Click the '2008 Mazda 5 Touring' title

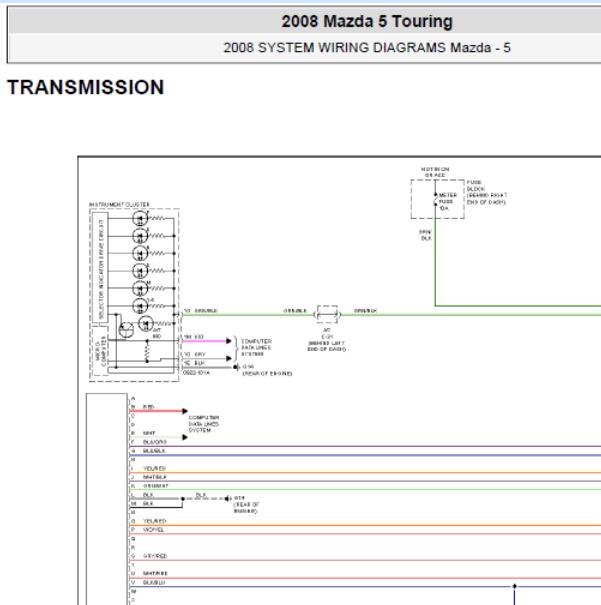click(x=367, y=21)
